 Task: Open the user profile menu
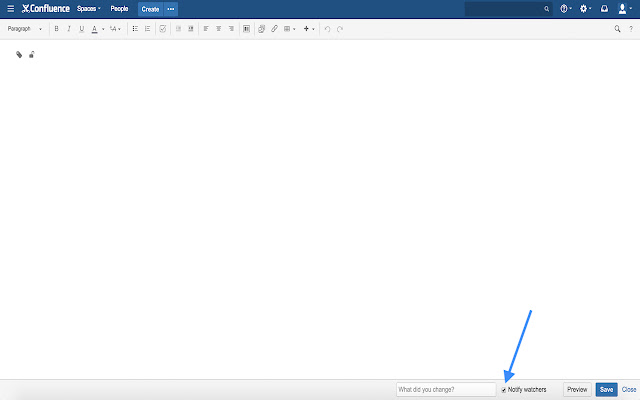coord(624,9)
